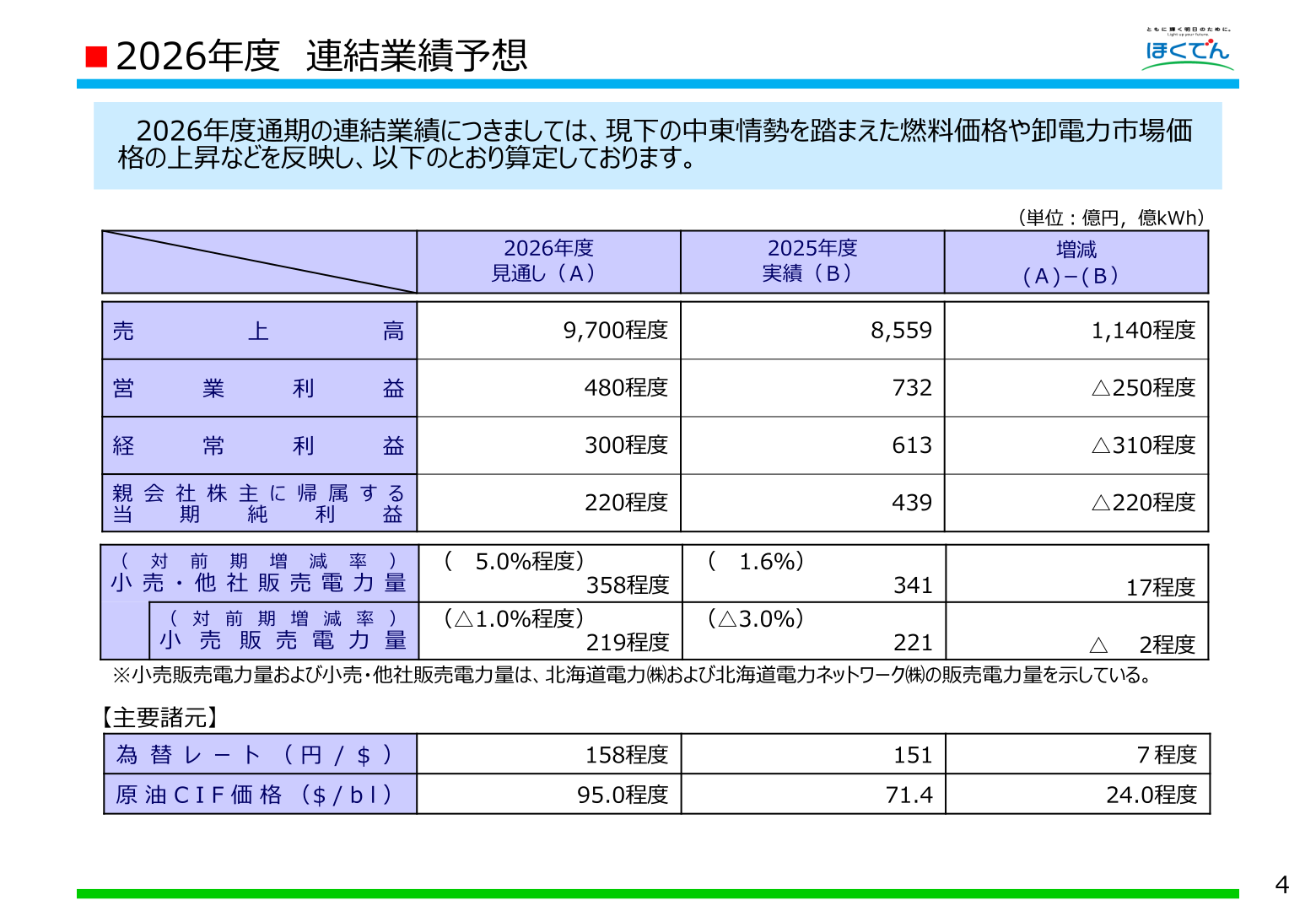Click the '増減 (A)−(B)' column header

pos(1076,261)
